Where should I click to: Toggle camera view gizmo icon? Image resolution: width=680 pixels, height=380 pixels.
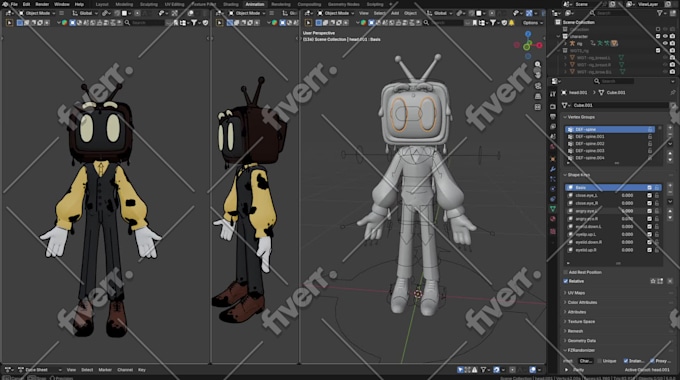tap(538, 85)
